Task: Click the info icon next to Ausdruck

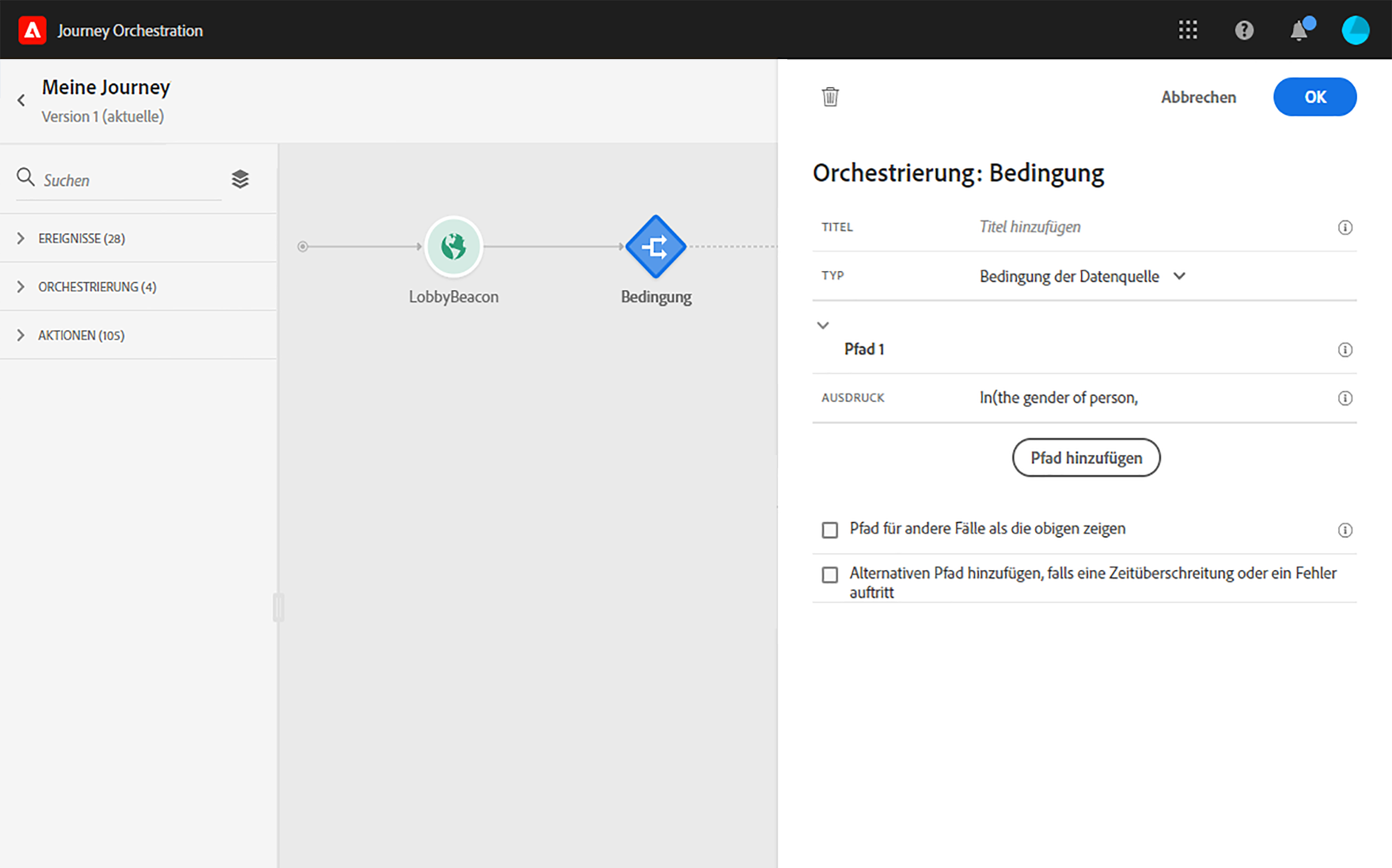Action: [x=1344, y=398]
